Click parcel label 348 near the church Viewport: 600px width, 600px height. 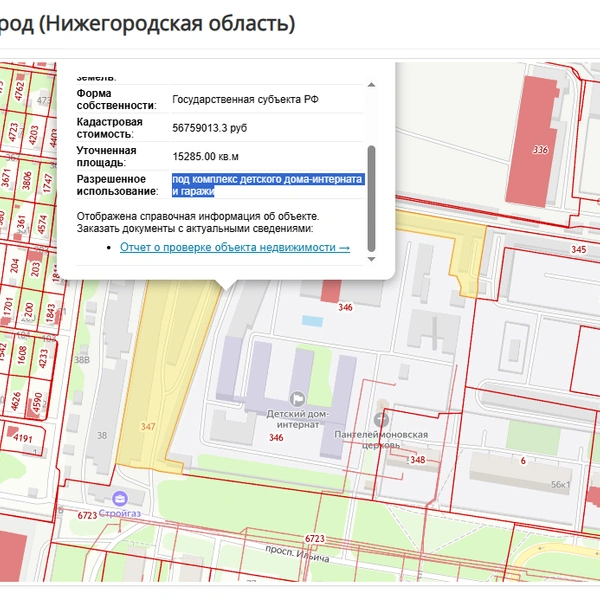pyautogui.click(x=417, y=460)
